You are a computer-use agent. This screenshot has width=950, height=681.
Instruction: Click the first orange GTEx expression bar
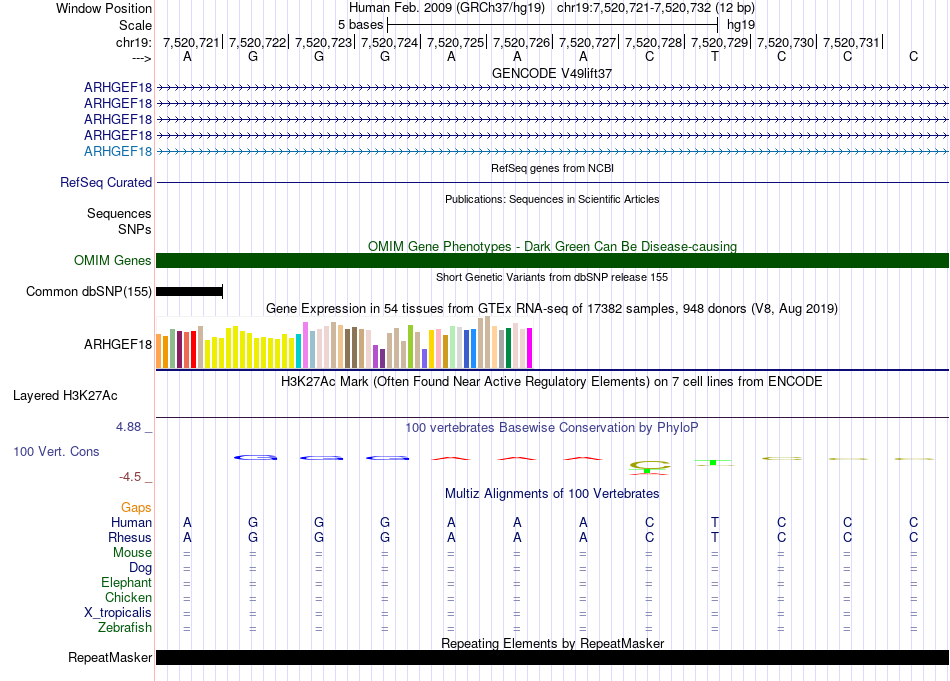[159, 351]
